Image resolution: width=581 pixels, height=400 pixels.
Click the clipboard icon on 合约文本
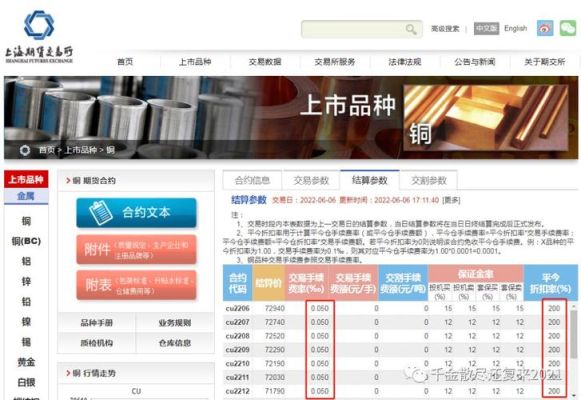(x=100, y=213)
